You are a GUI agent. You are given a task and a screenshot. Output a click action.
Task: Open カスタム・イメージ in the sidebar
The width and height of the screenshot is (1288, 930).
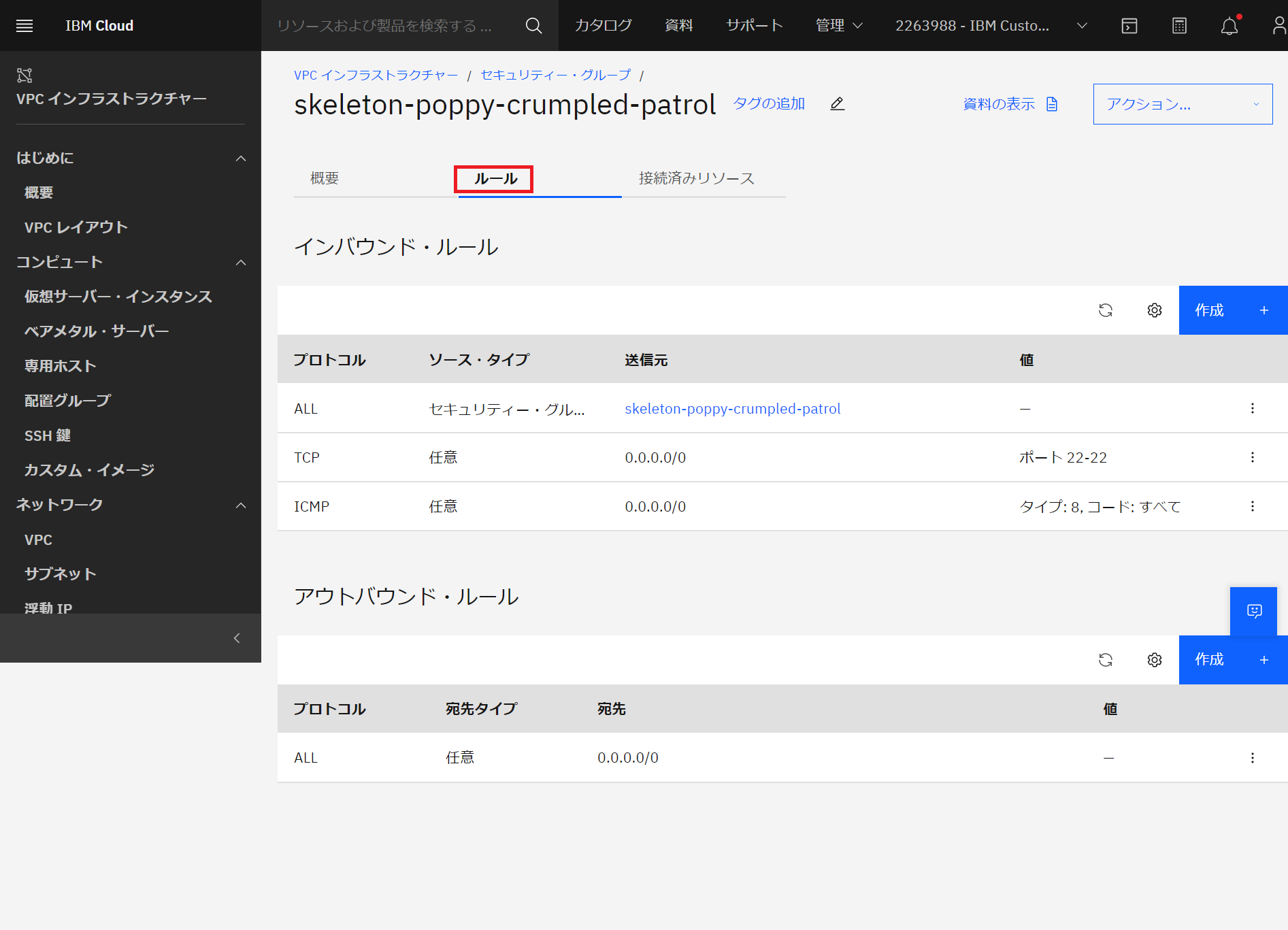pyautogui.click(x=90, y=471)
